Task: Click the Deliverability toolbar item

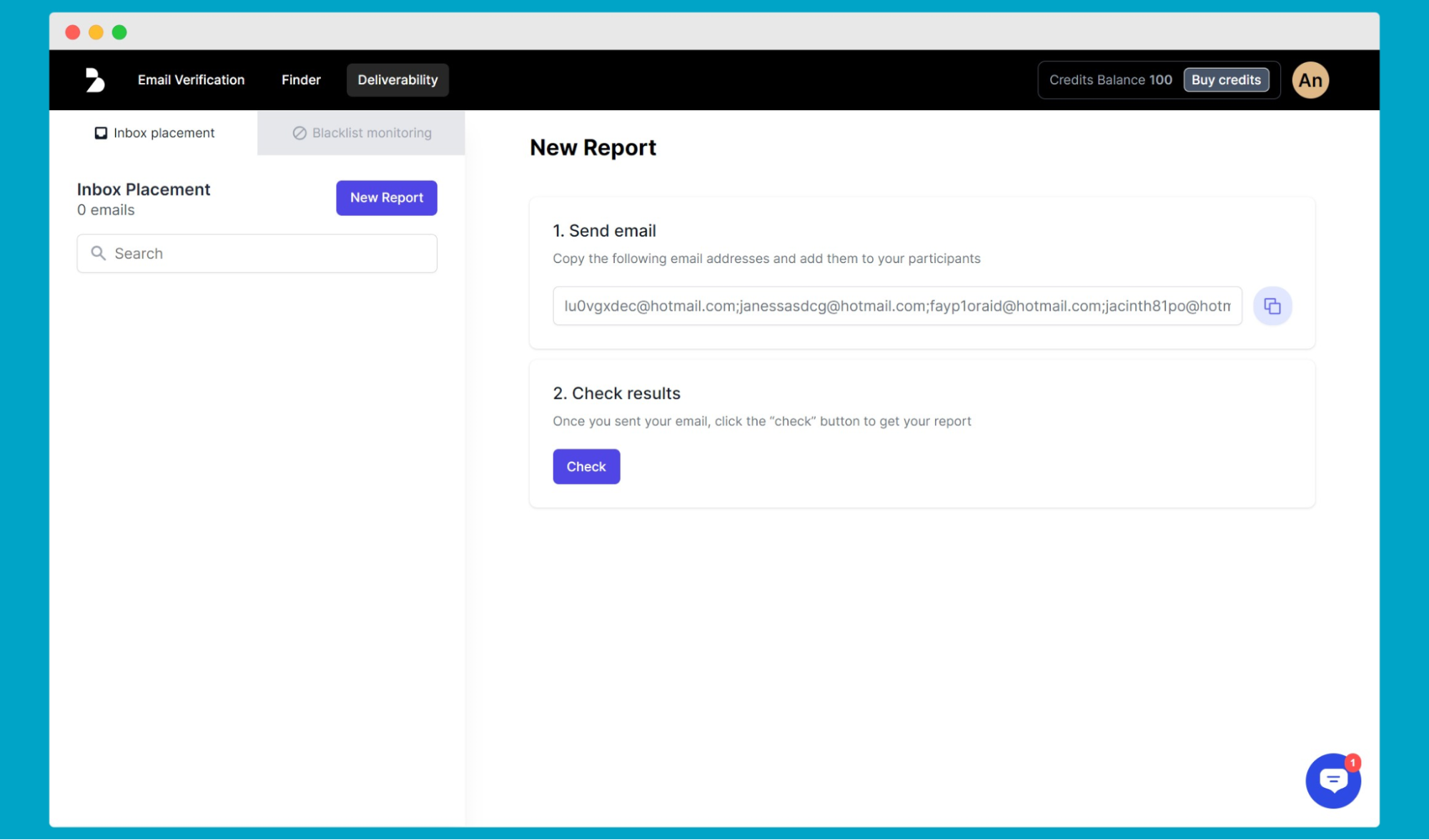Action: click(398, 79)
